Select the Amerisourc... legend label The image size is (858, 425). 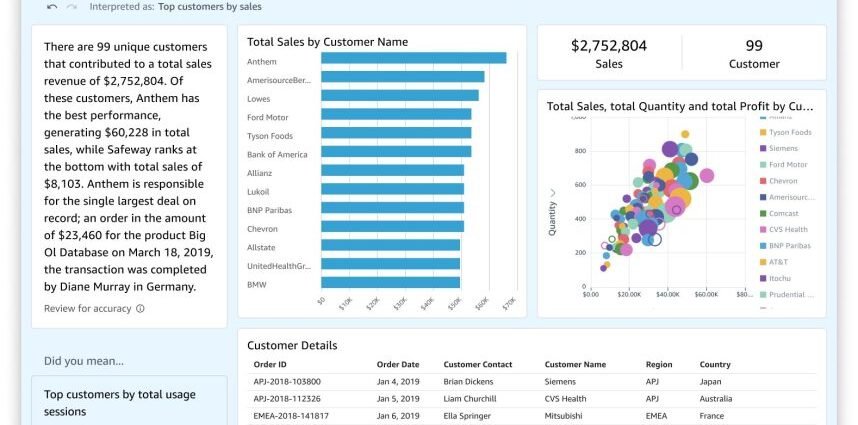click(x=791, y=197)
